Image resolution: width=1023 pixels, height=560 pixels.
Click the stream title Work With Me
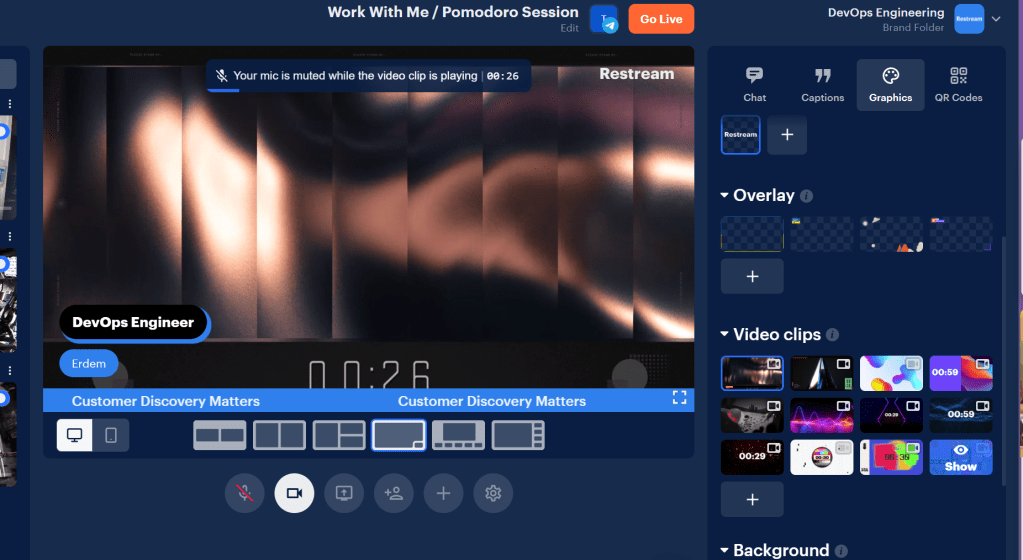coord(453,12)
